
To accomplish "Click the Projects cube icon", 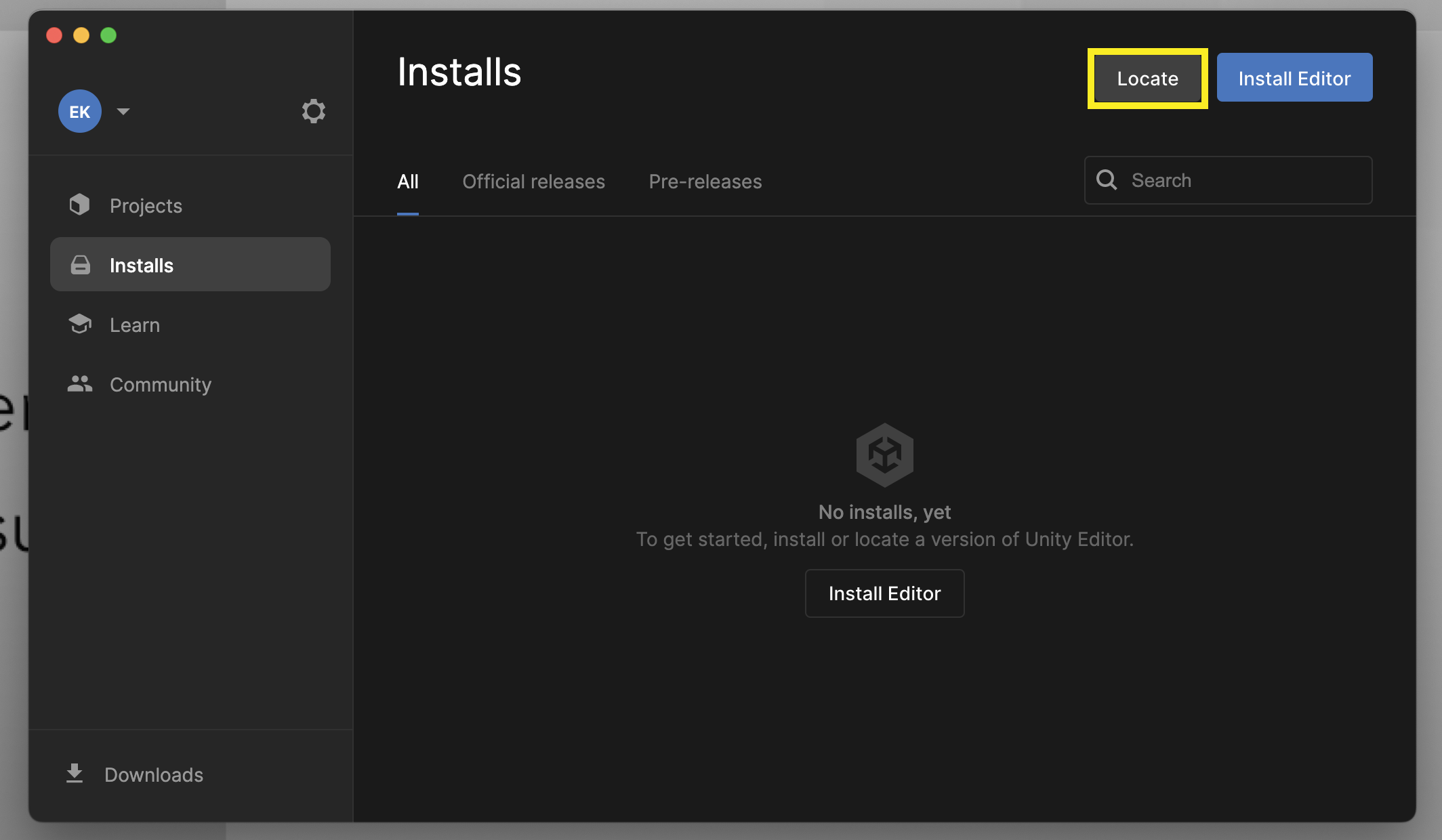I will click(x=80, y=205).
